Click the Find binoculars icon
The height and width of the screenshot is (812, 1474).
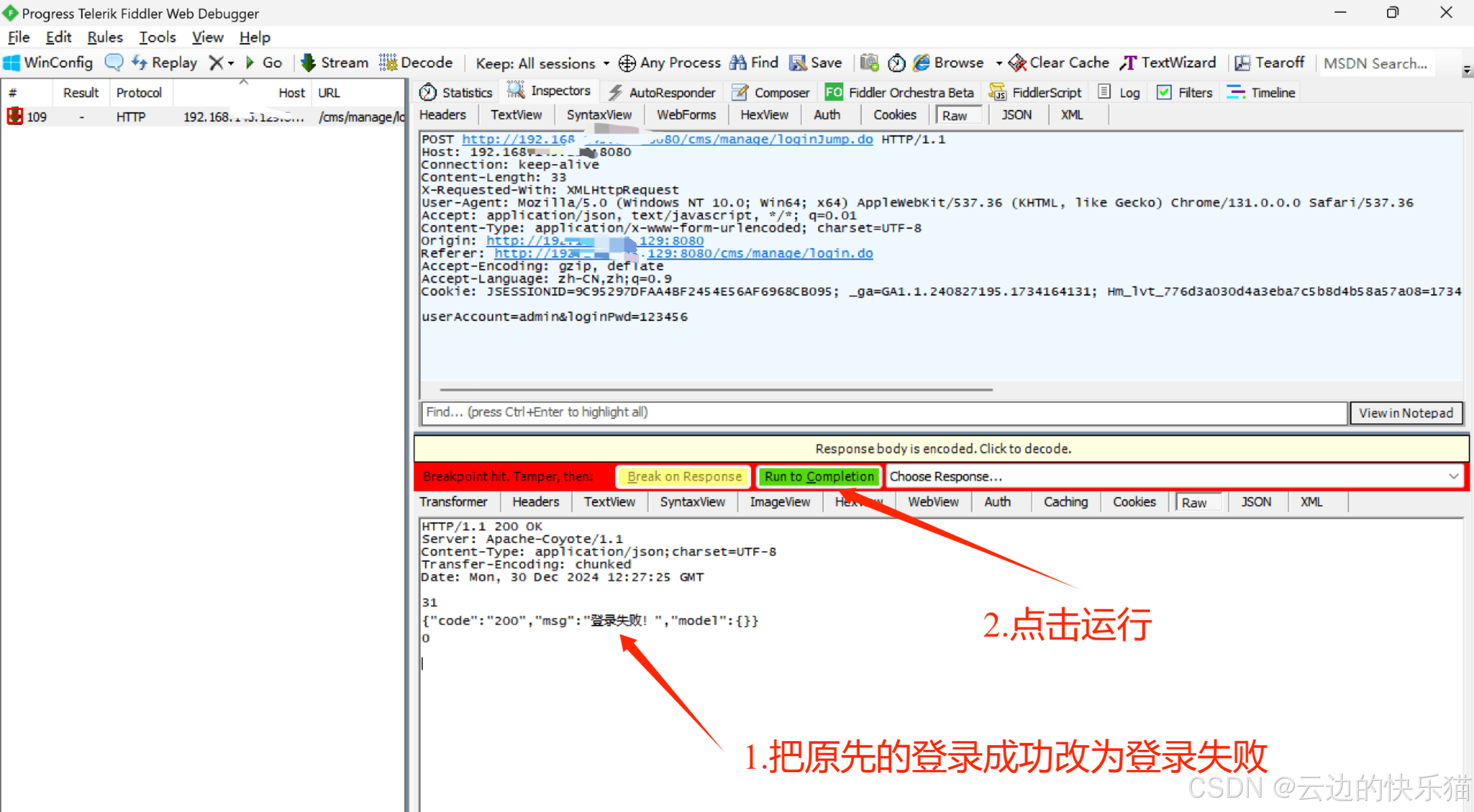click(x=738, y=62)
